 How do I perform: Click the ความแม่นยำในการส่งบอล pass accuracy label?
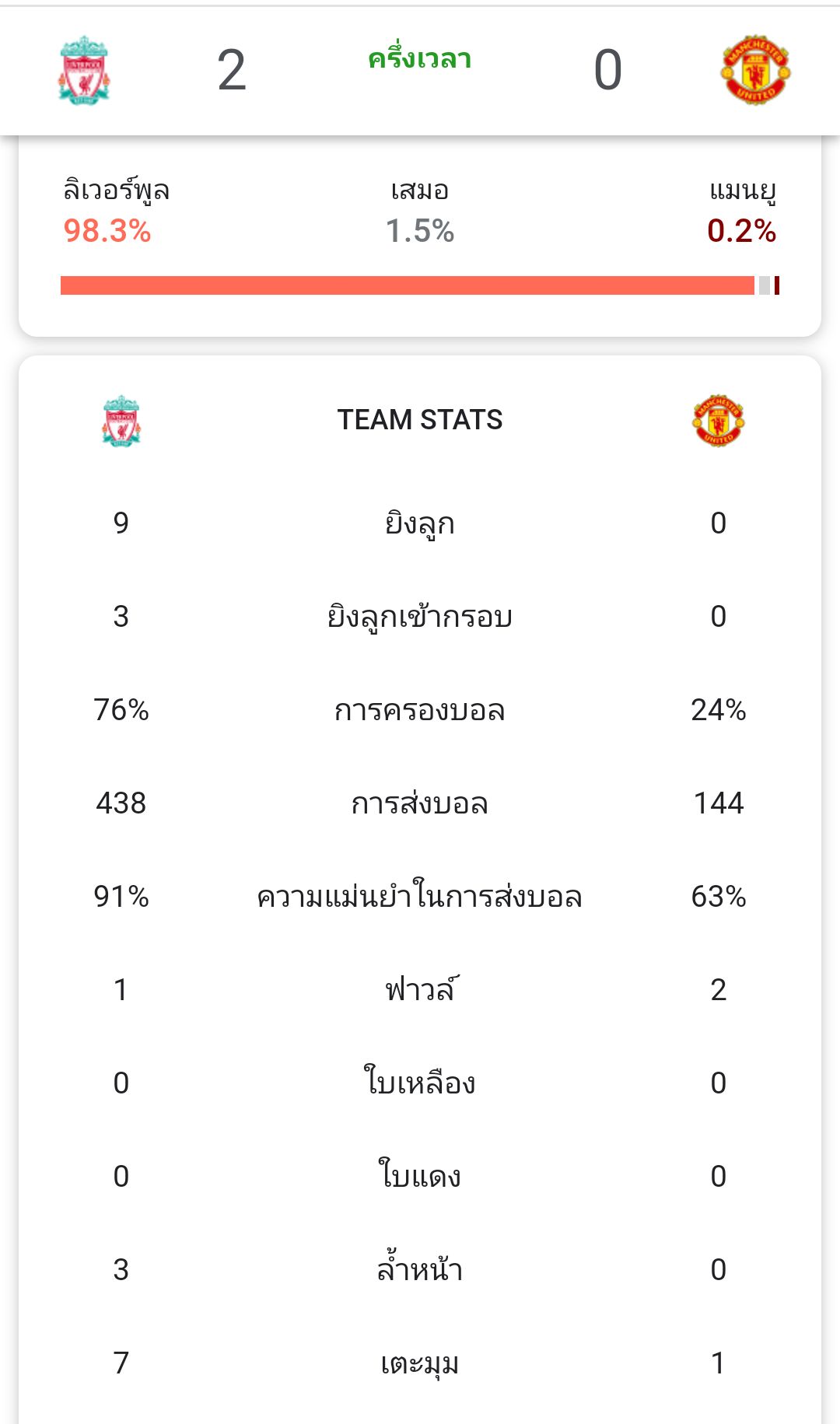(420, 897)
